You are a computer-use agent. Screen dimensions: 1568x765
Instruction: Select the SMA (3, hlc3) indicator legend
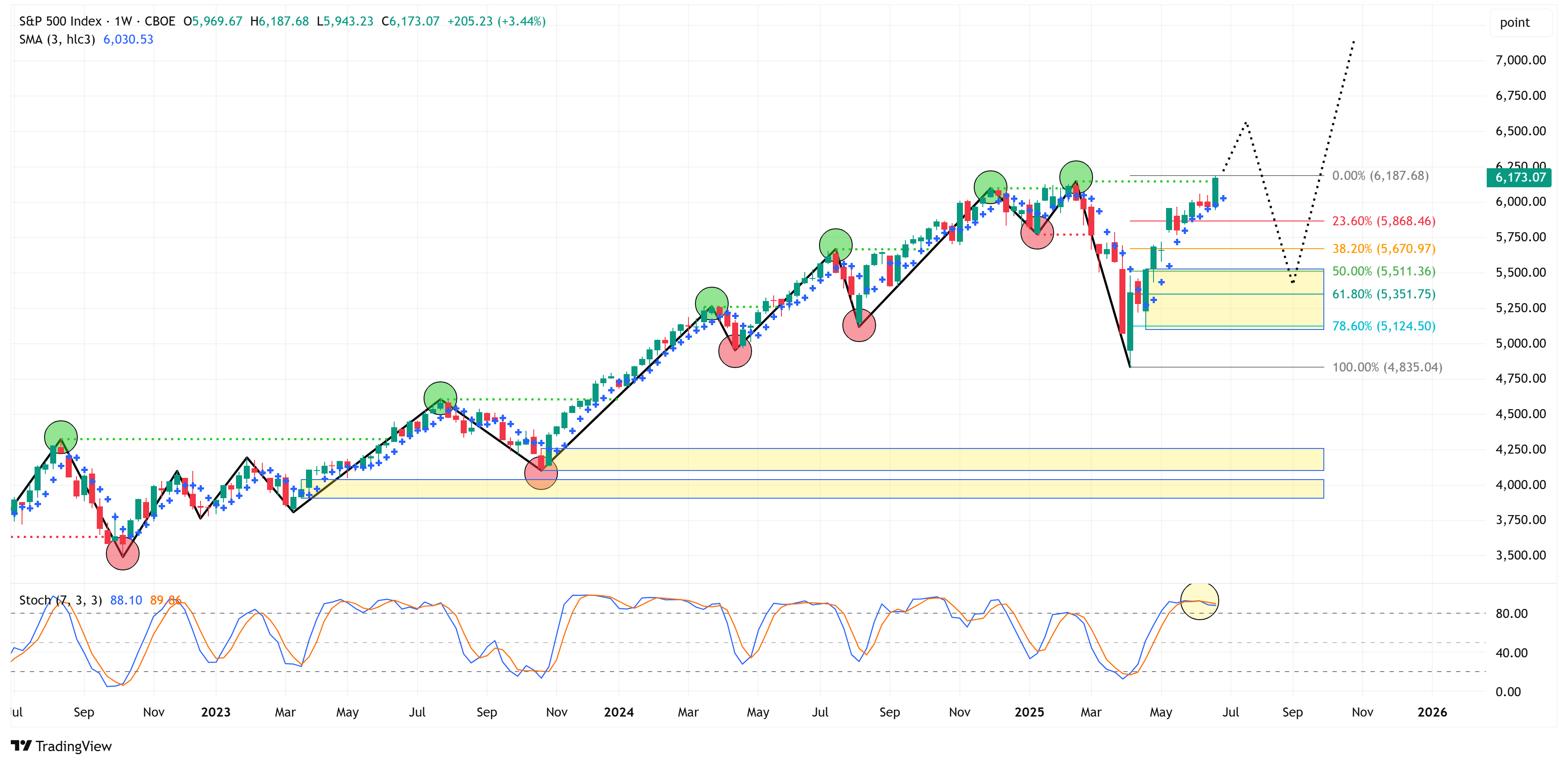tap(57, 40)
